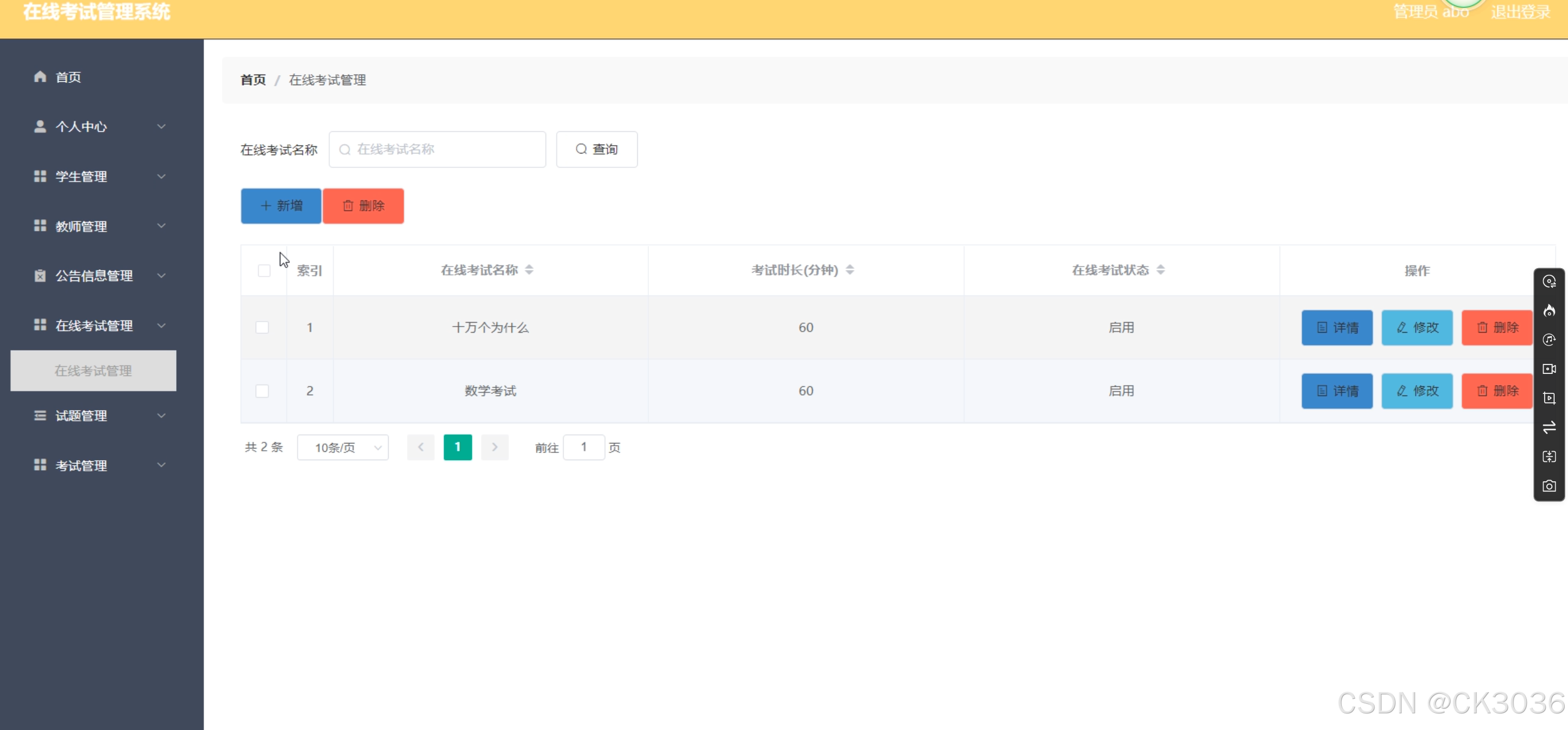Click the music note convert icon
The height and width of the screenshot is (730, 1568).
pyautogui.click(x=1549, y=340)
